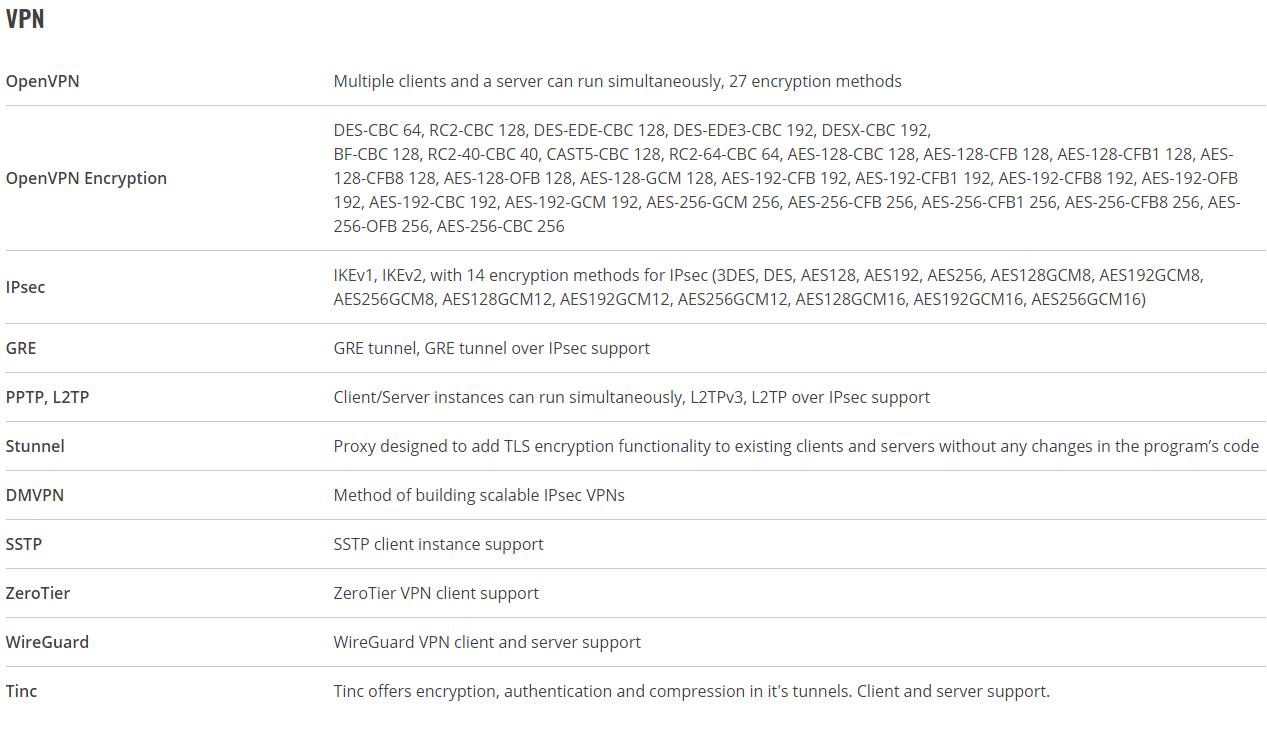Select the DMVPN row label
Viewport: 1267px width, 732px height.
[35, 495]
